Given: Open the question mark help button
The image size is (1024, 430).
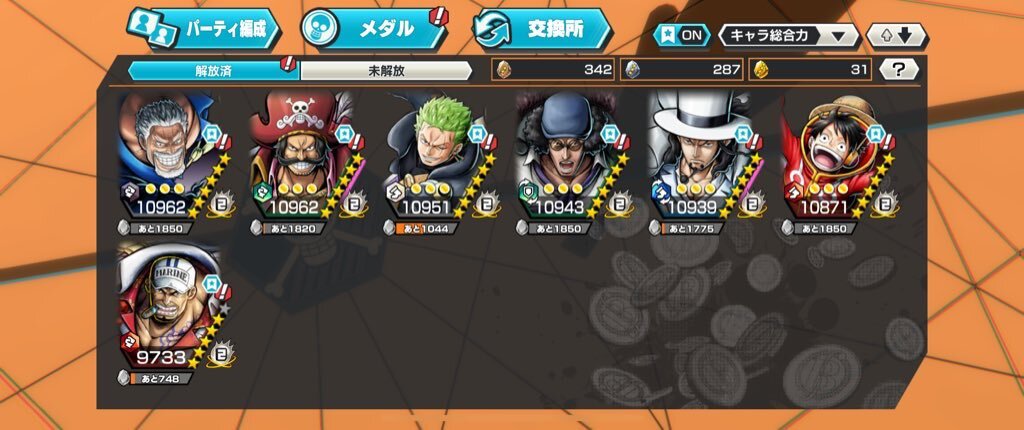Looking at the screenshot, I should 899,69.
